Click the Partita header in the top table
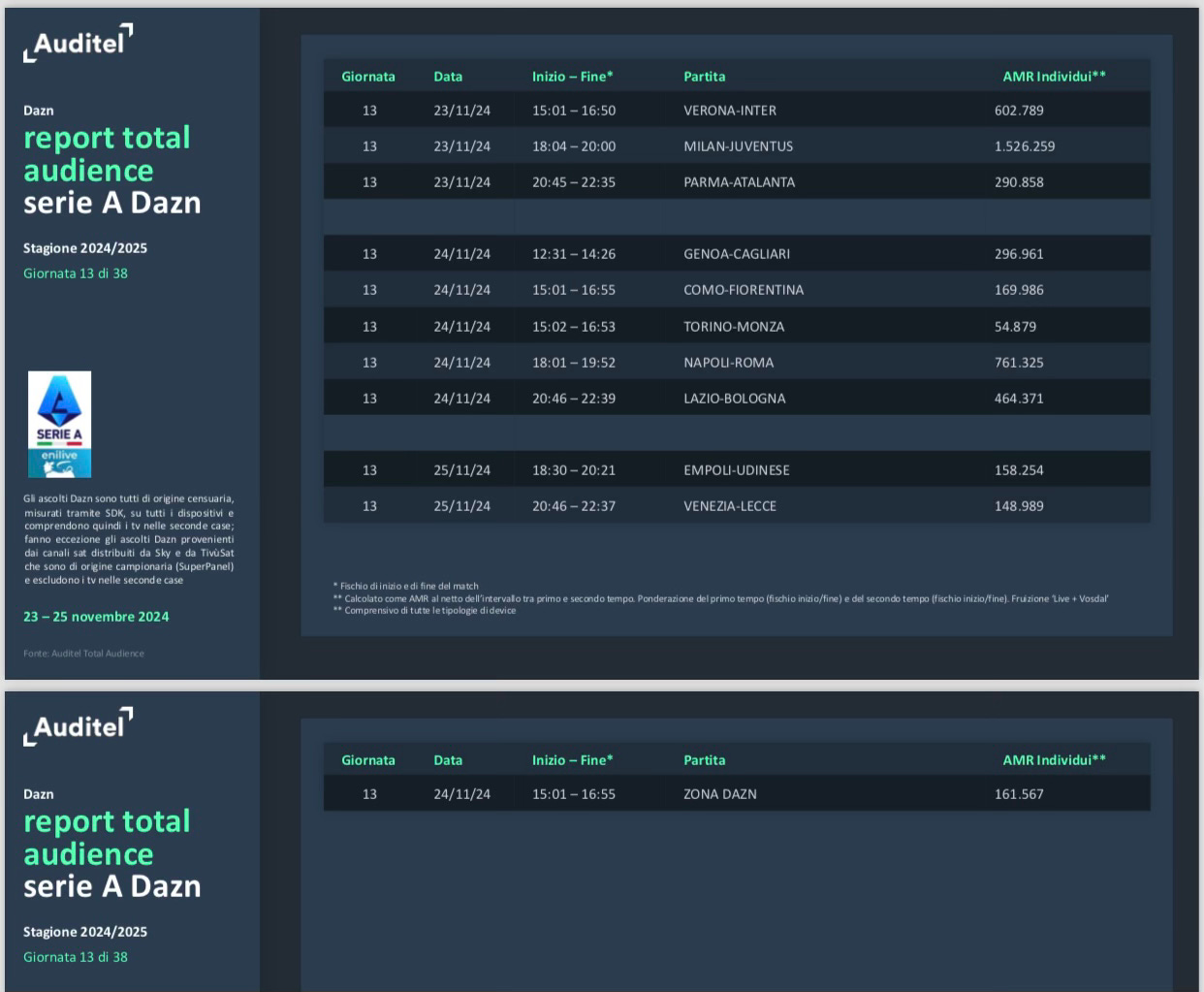Viewport: 1204px width, 992px height. [705, 77]
